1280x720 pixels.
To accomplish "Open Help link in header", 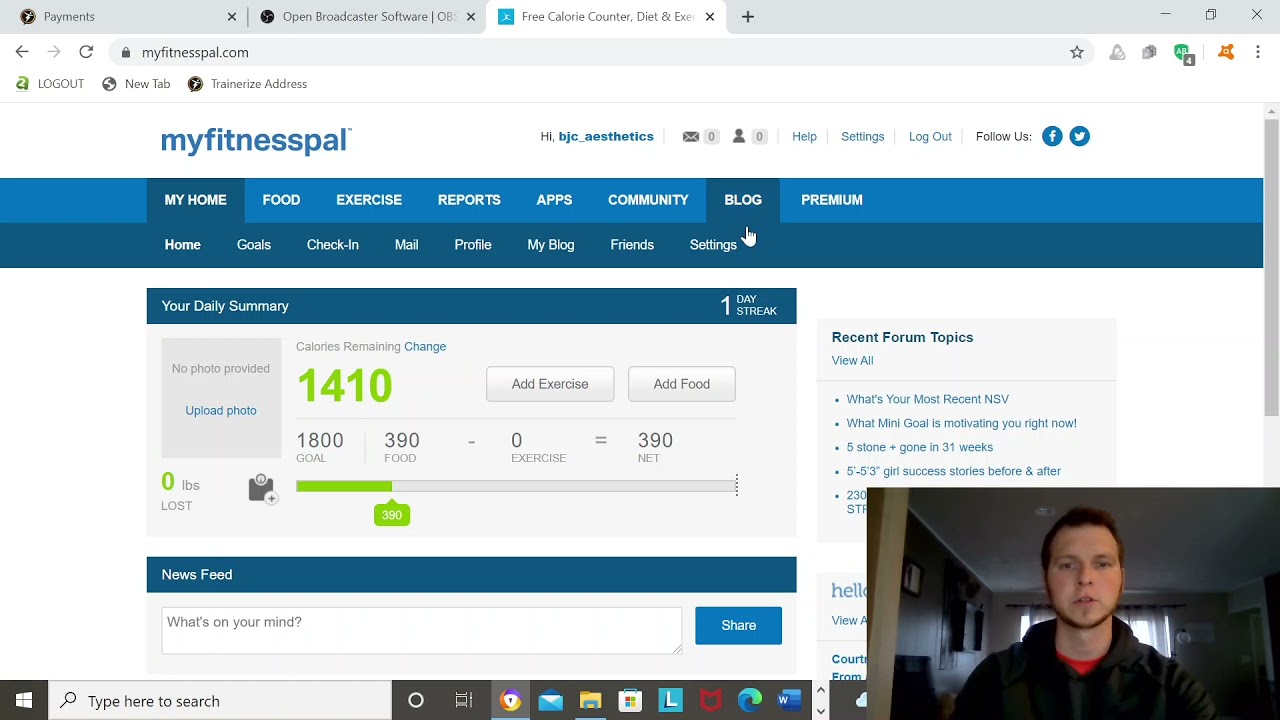I will click(804, 137).
